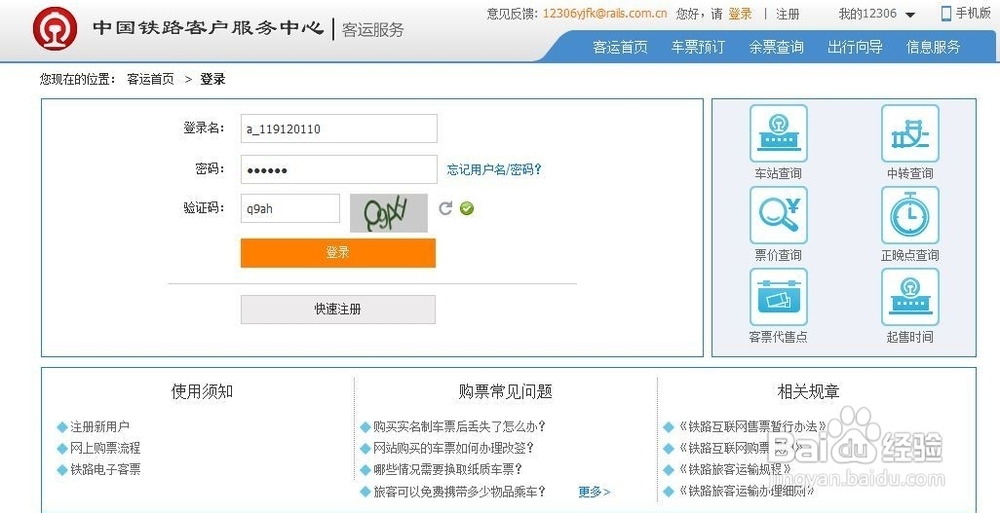
Task: Open 哪些情况需要换取纸质车票? question
Action: 448,470
